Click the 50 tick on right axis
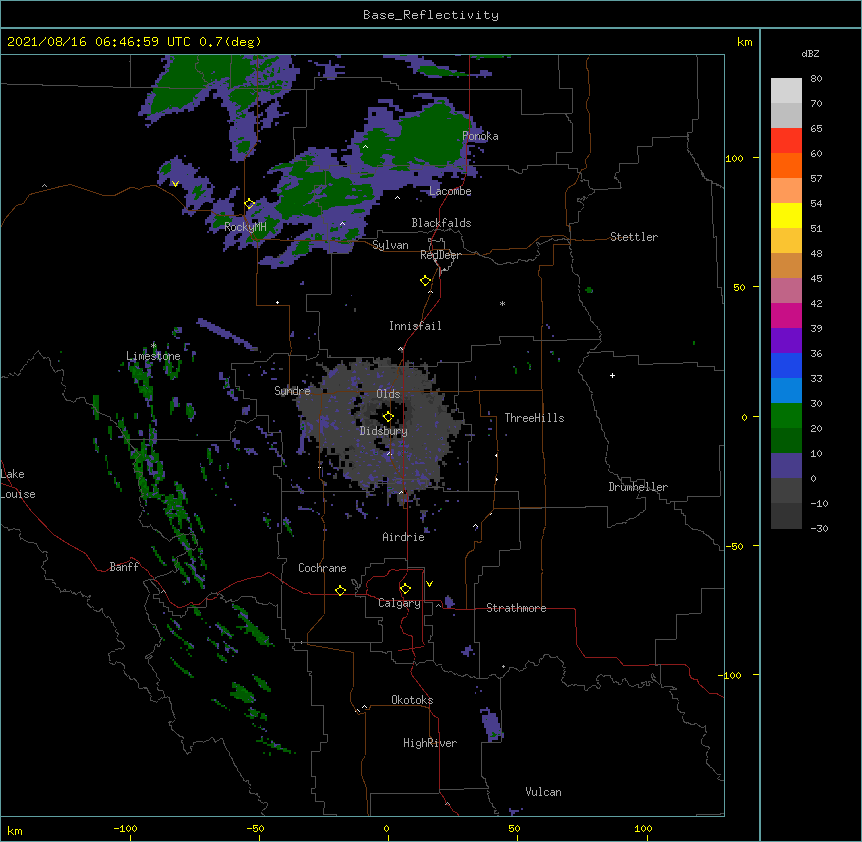This screenshot has width=862, height=842. tap(739, 287)
